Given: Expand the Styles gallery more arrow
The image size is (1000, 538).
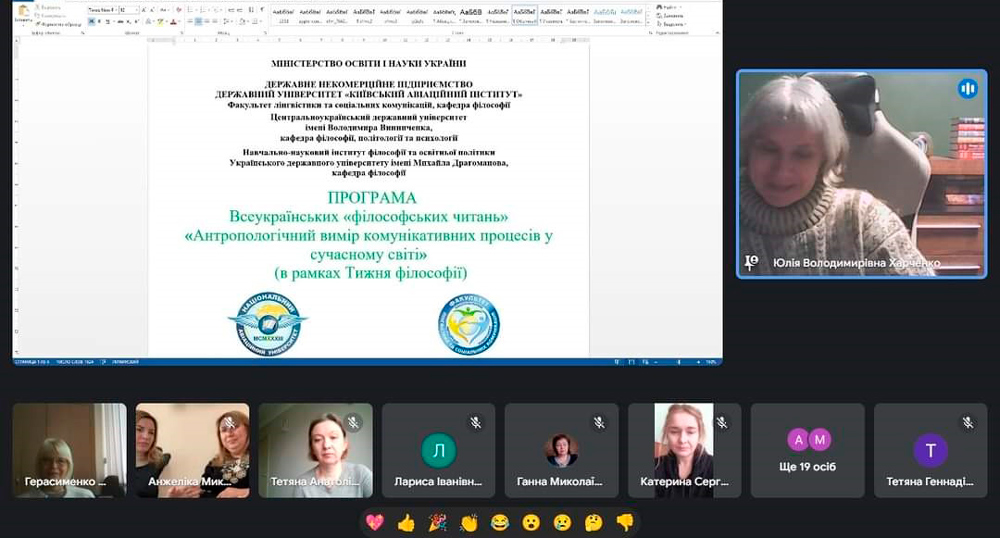Looking at the screenshot, I should pyautogui.click(x=649, y=22).
